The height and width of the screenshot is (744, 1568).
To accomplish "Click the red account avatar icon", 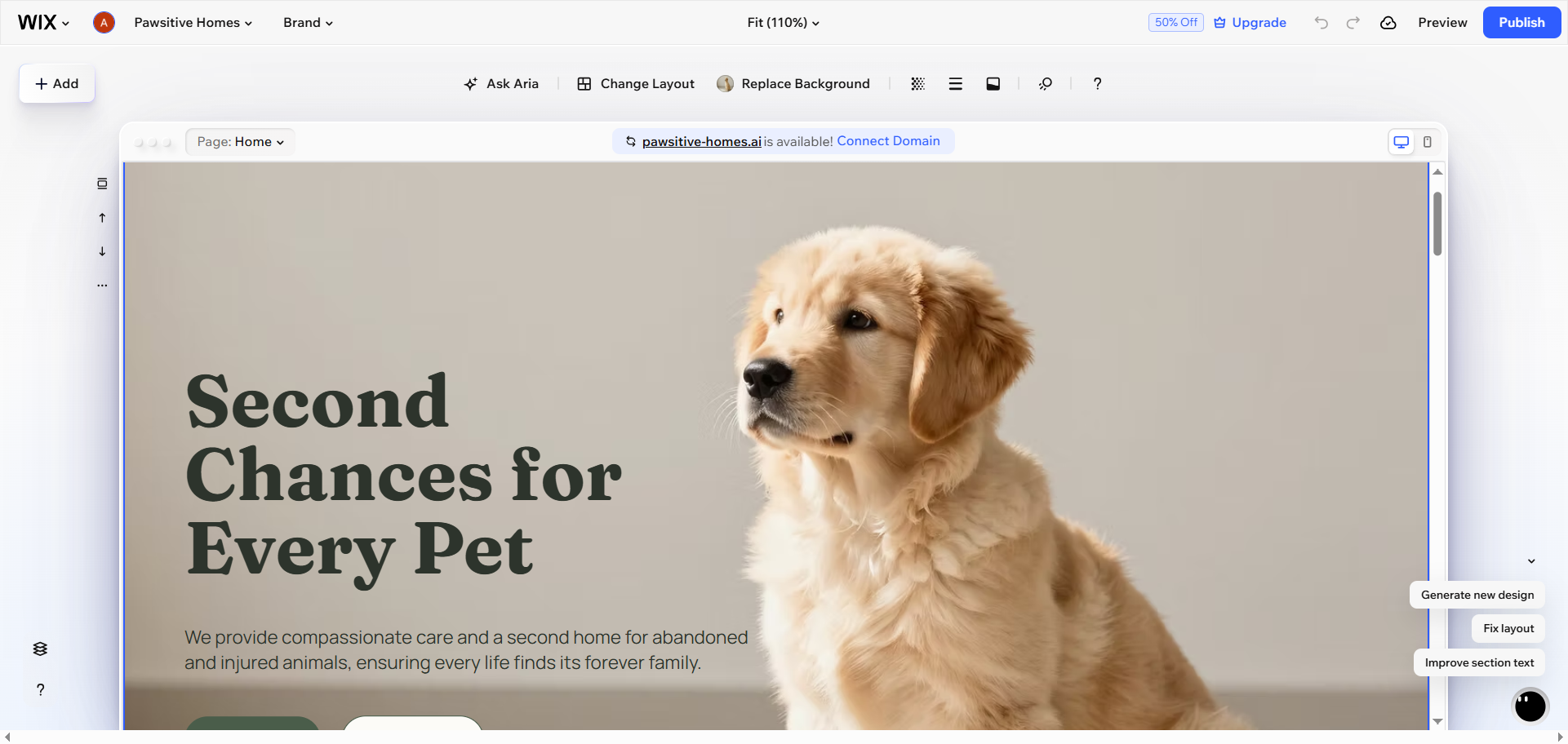I will click(104, 22).
